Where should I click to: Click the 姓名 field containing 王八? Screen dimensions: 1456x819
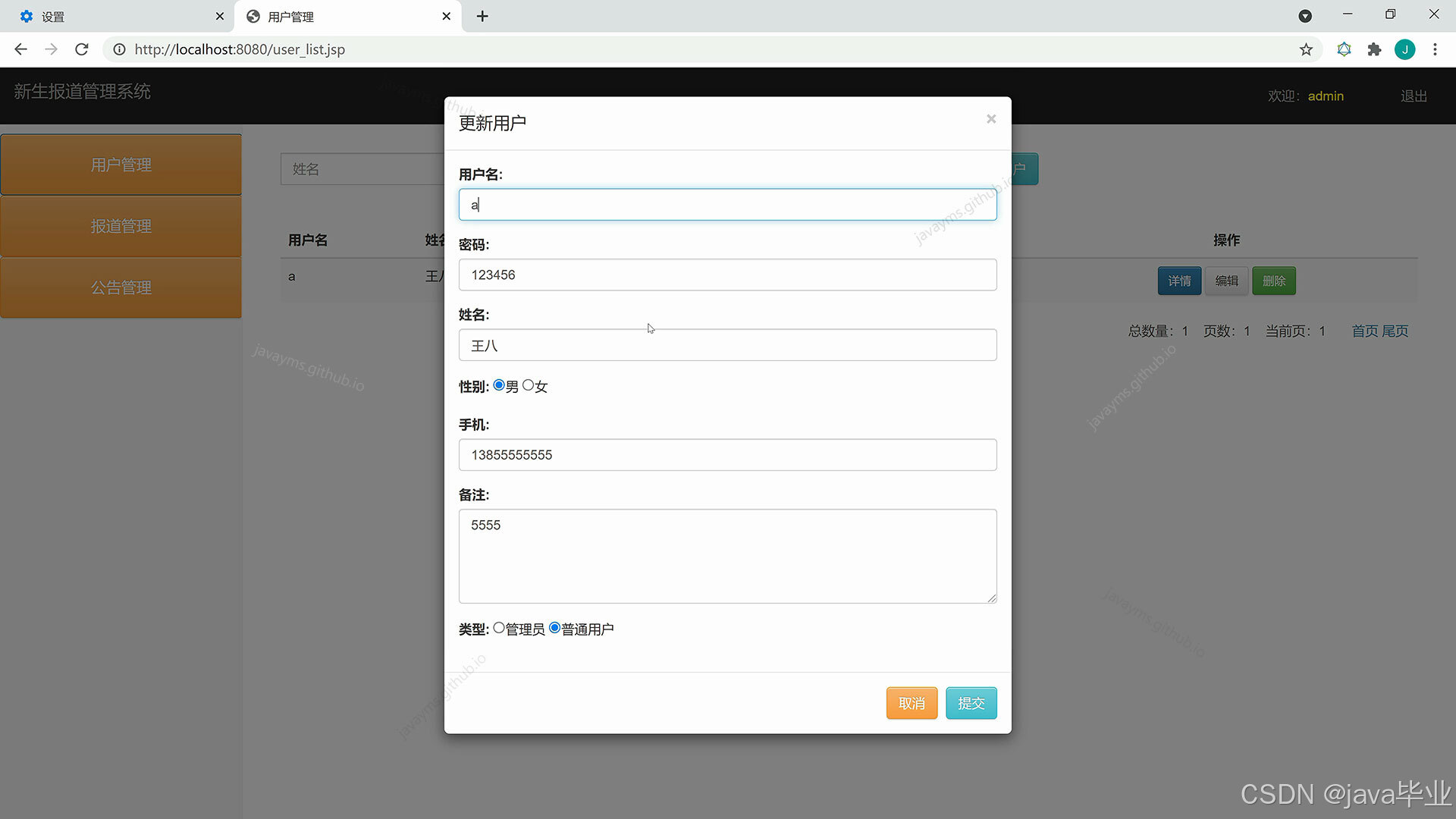click(727, 345)
